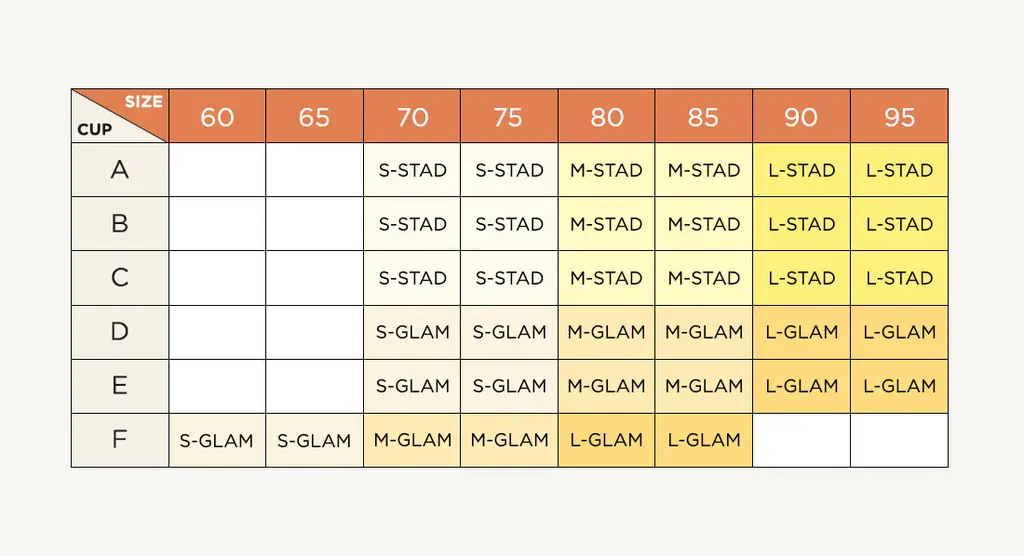Click L-GLAM cell for cup F, size 85
This screenshot has width=1024, height=556.
point(704,440)
